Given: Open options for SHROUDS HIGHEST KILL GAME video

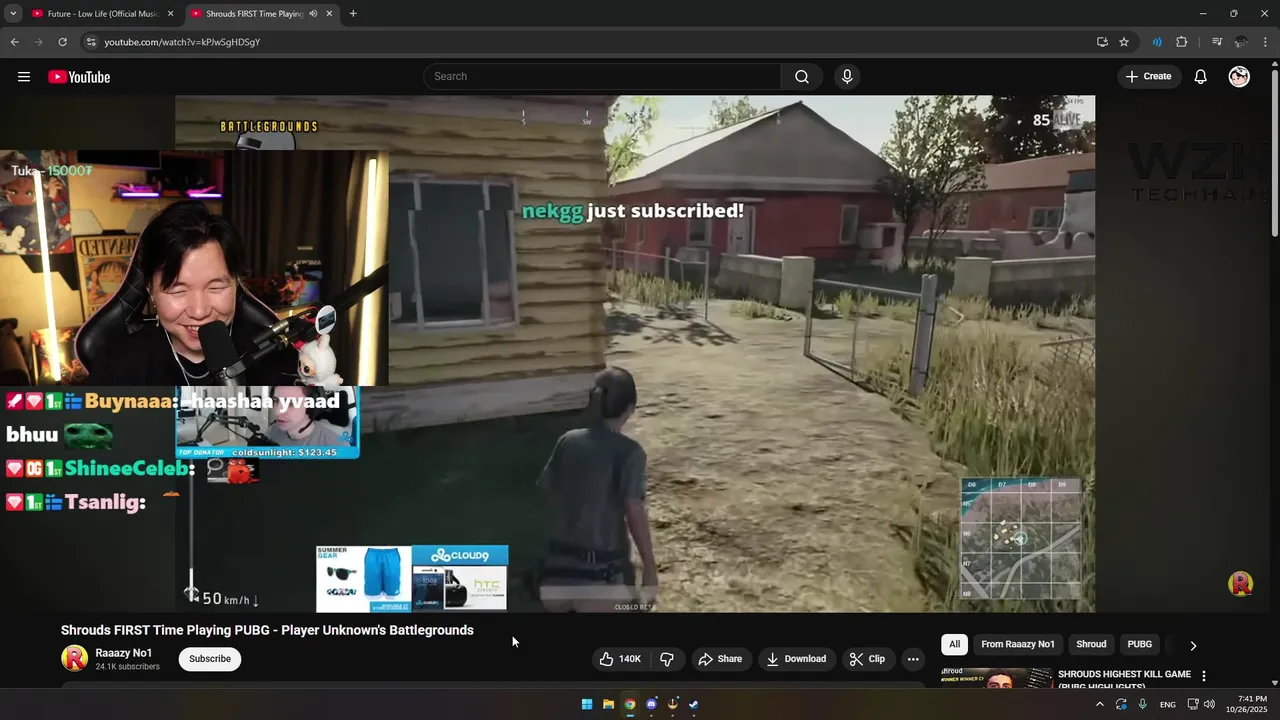Looking at the screenshot, I should [x=1204, y=676].
